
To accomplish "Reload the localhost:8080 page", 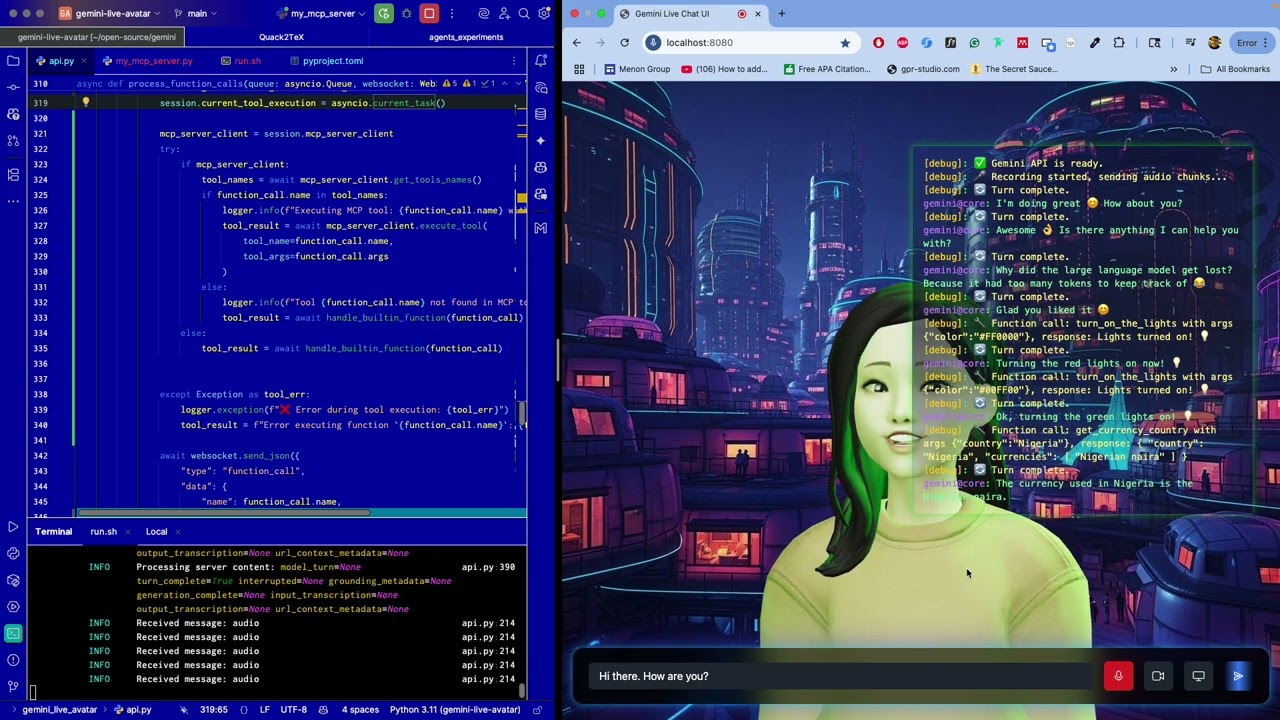I will (624, 42).
